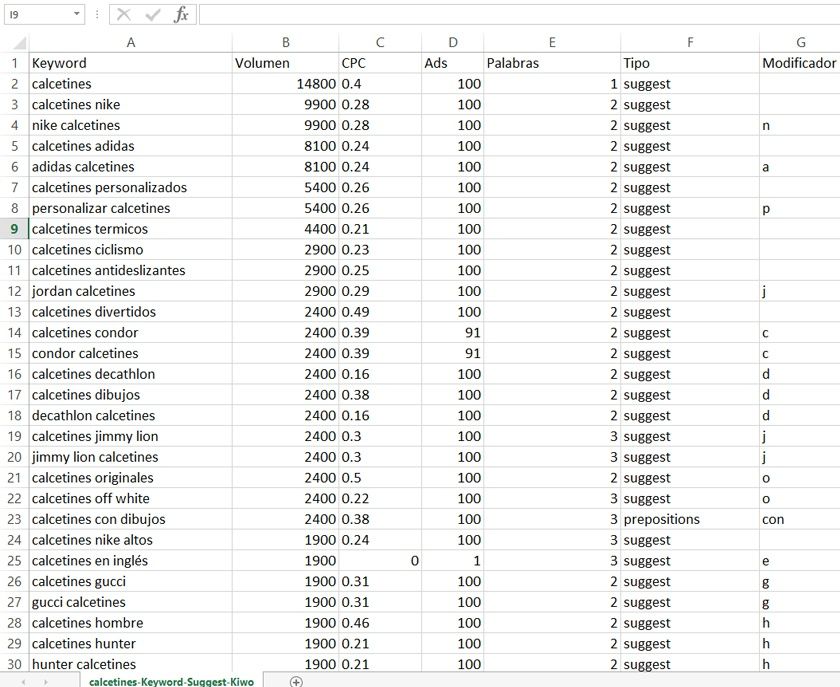Select the cell 'nike calcetines'
Viewport: 840px width, 687px height.
click(131, 125)
